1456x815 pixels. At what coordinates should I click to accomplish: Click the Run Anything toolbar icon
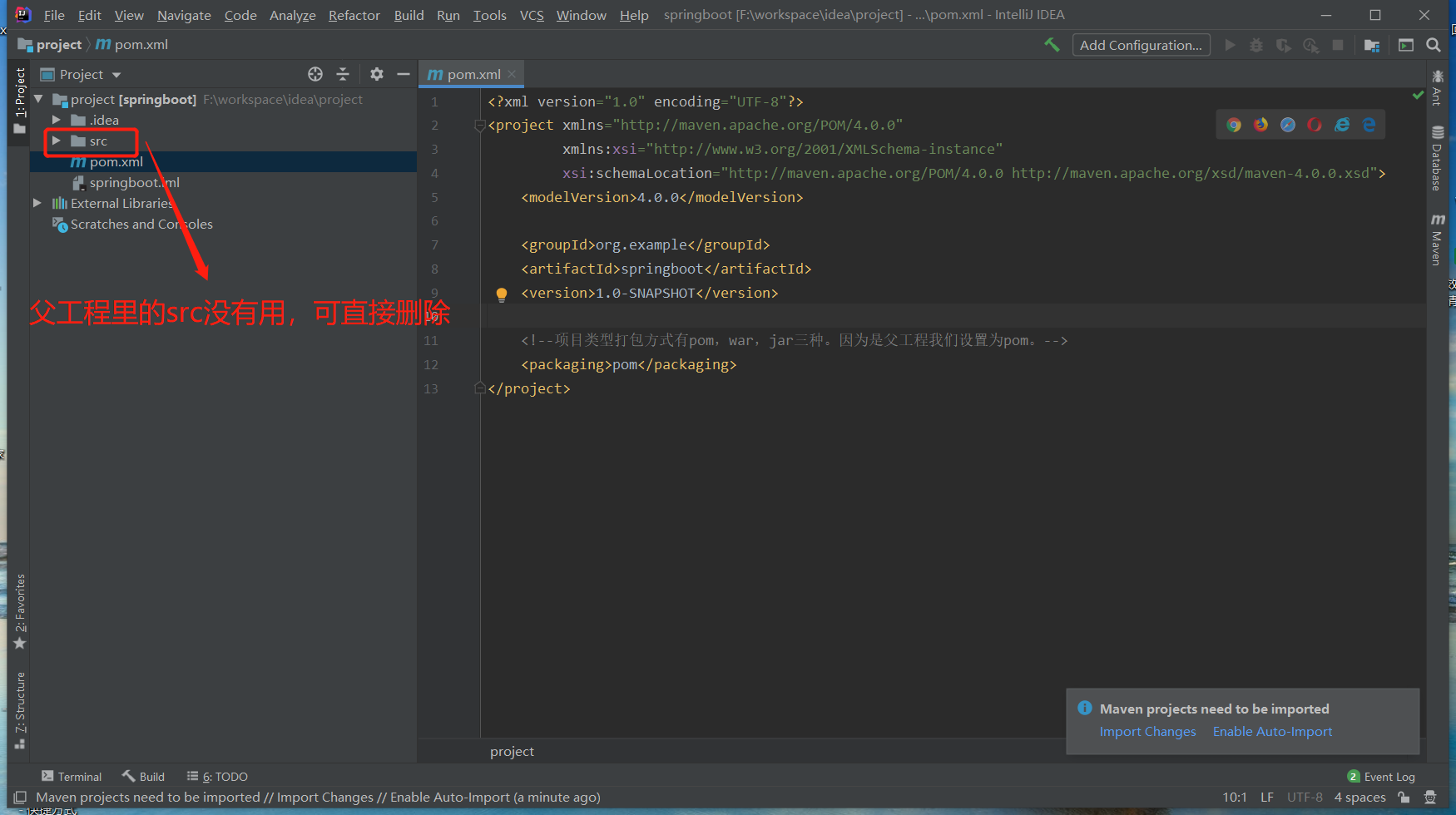click(x=1406, y=45)
